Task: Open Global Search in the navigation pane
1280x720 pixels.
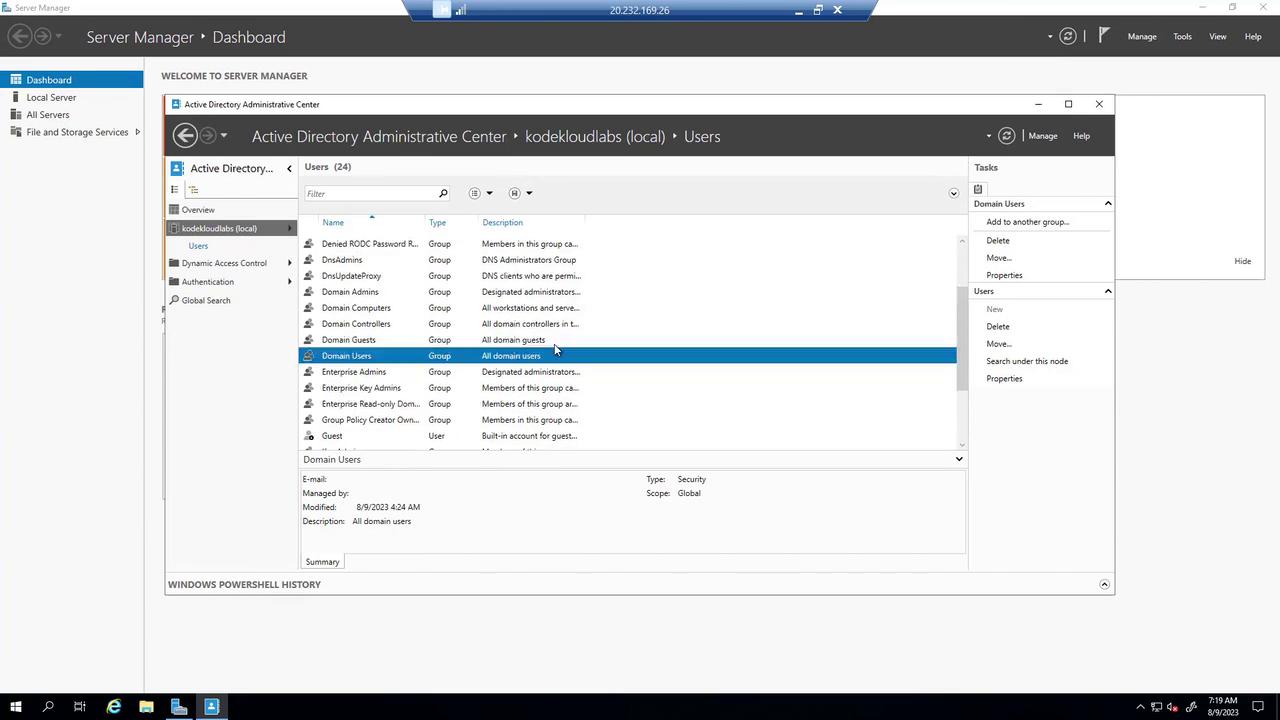Action: click(x=205, y=300)
